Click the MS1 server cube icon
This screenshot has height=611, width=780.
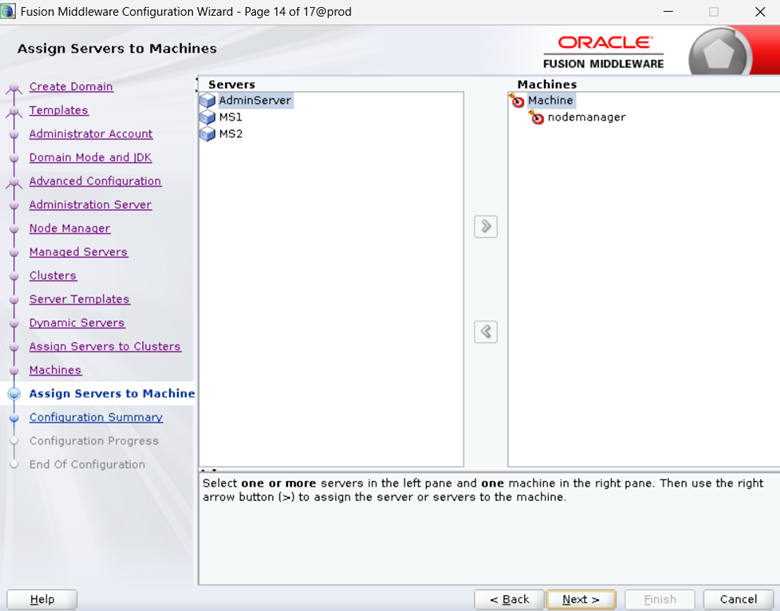207,117
